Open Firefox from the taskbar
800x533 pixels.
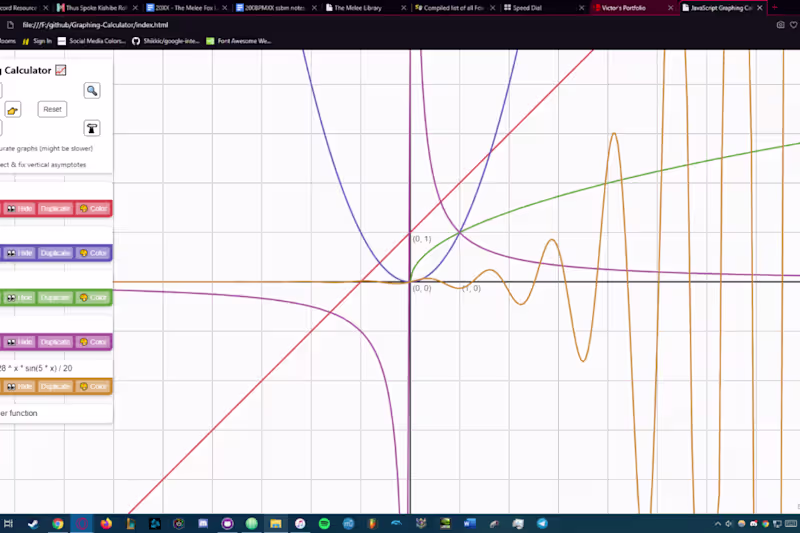tap(106, 523)
